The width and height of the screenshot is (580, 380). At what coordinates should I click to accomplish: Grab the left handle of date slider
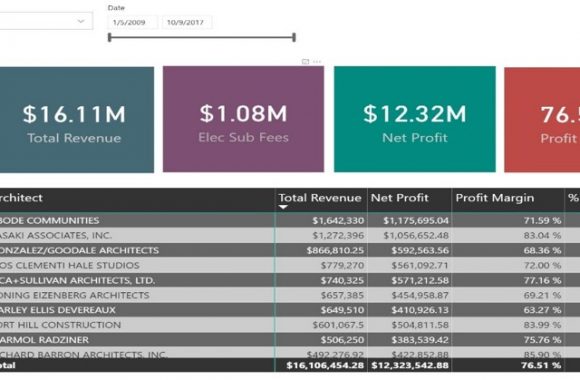(x=109, y=37)
